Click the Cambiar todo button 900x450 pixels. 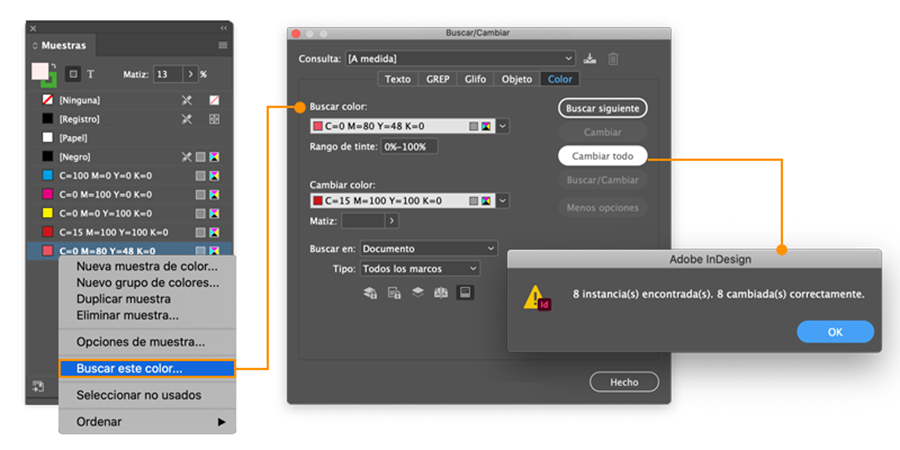[x=602, y=156]
